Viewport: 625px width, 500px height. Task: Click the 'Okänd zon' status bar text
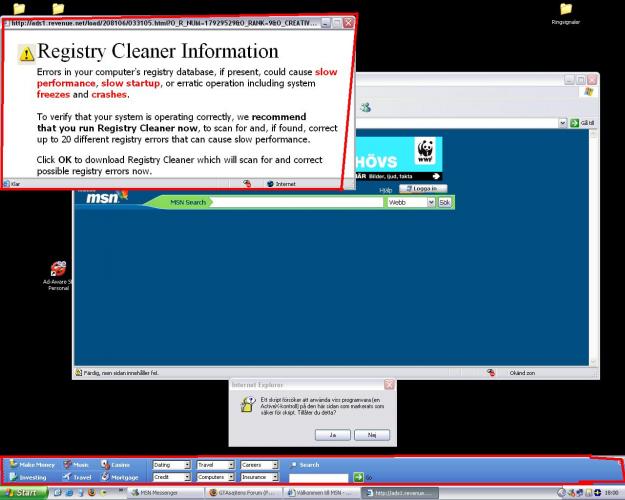click(522, 373)
